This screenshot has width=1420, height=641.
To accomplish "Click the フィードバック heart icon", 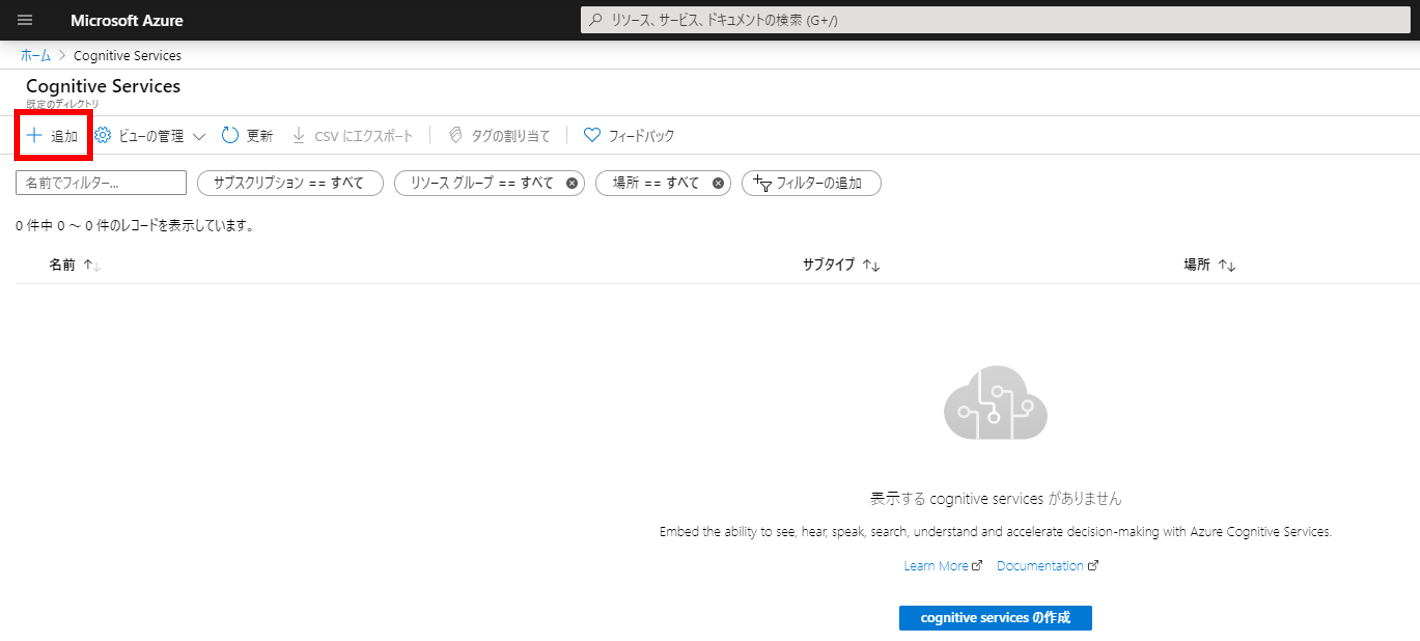I will click(x=591, y=135).
